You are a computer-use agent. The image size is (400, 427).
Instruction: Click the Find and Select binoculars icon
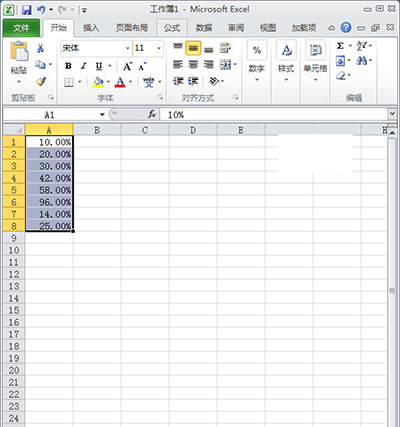[361, 61]
